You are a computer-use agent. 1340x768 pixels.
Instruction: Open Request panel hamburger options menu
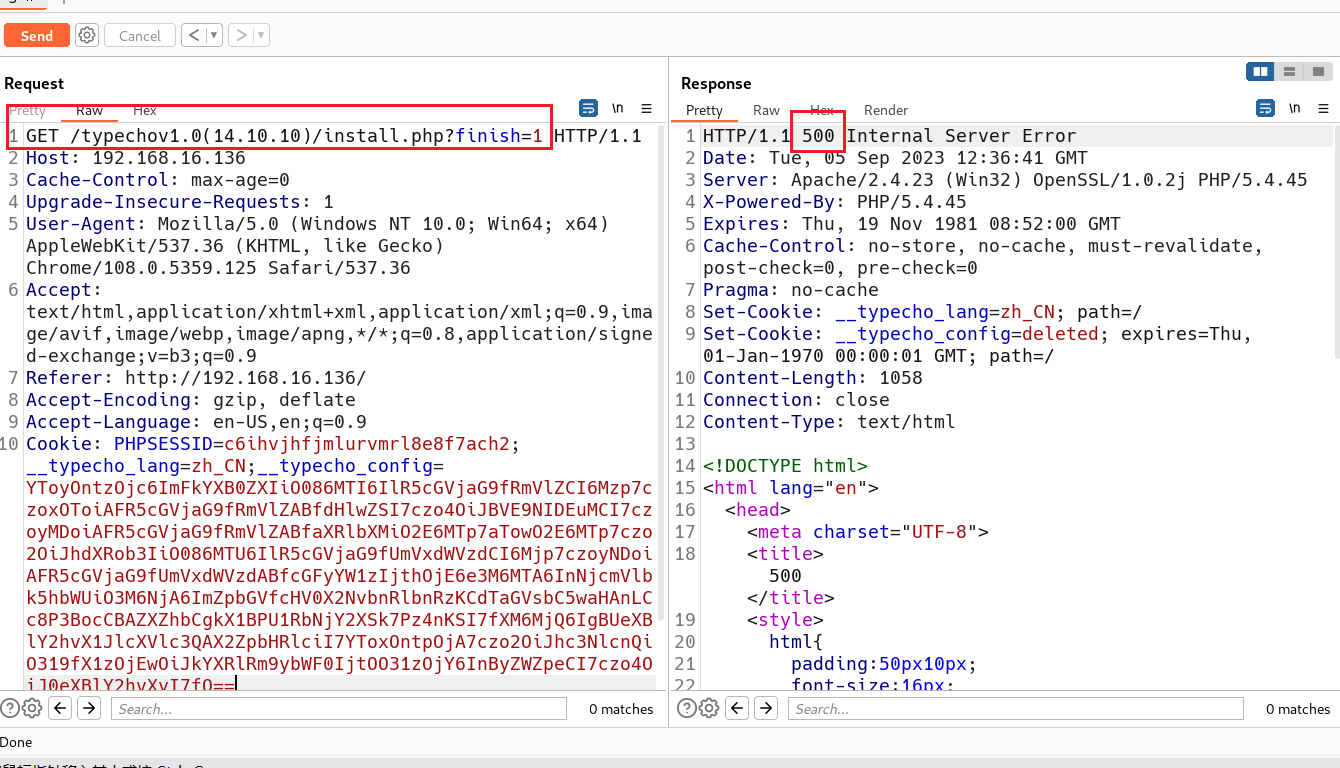(x=646, y=108)
